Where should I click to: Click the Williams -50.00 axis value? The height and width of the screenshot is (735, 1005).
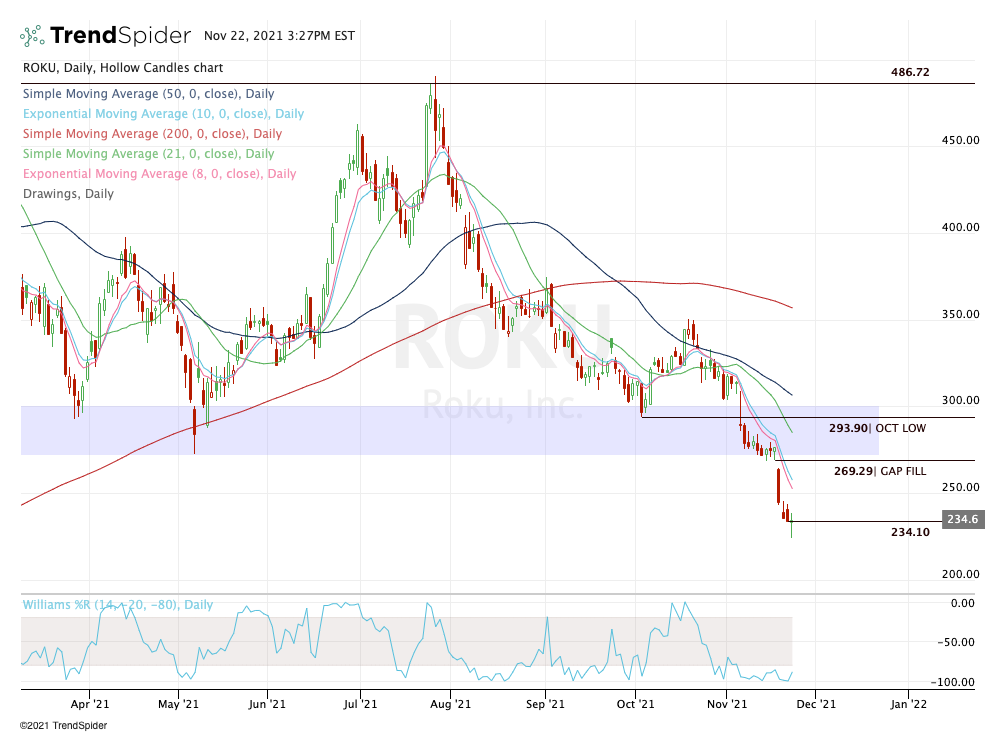coord(956,642)
